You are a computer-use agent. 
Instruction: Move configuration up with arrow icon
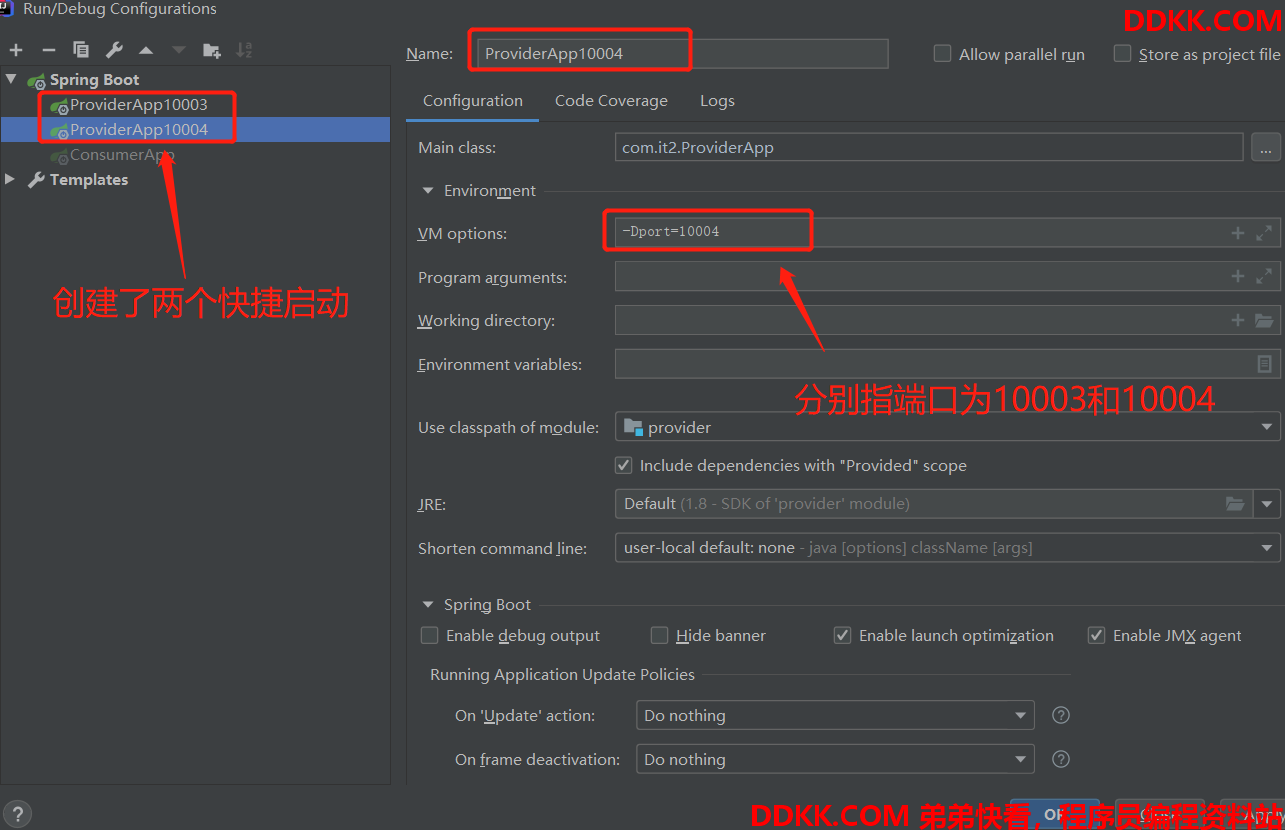[146, 50]
